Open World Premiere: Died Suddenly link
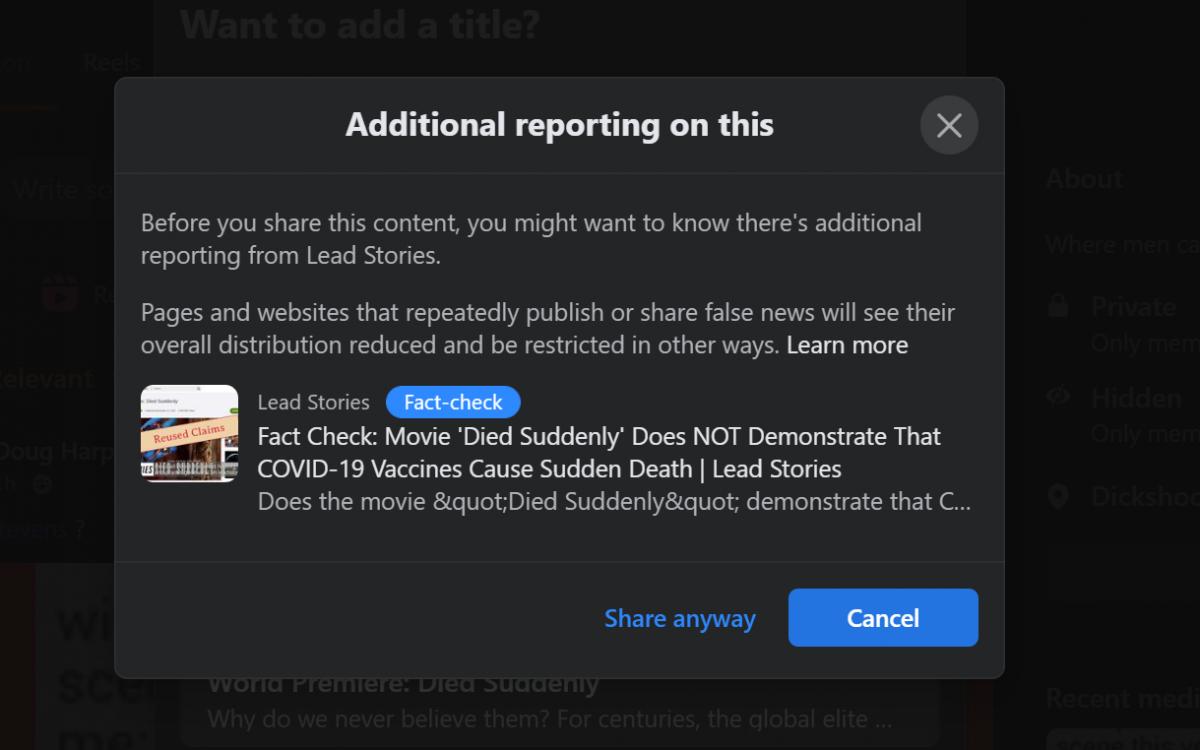Image resolution: width=1200 pixels, height=750 pixels. pyautogui.click(x=403, y=685)
